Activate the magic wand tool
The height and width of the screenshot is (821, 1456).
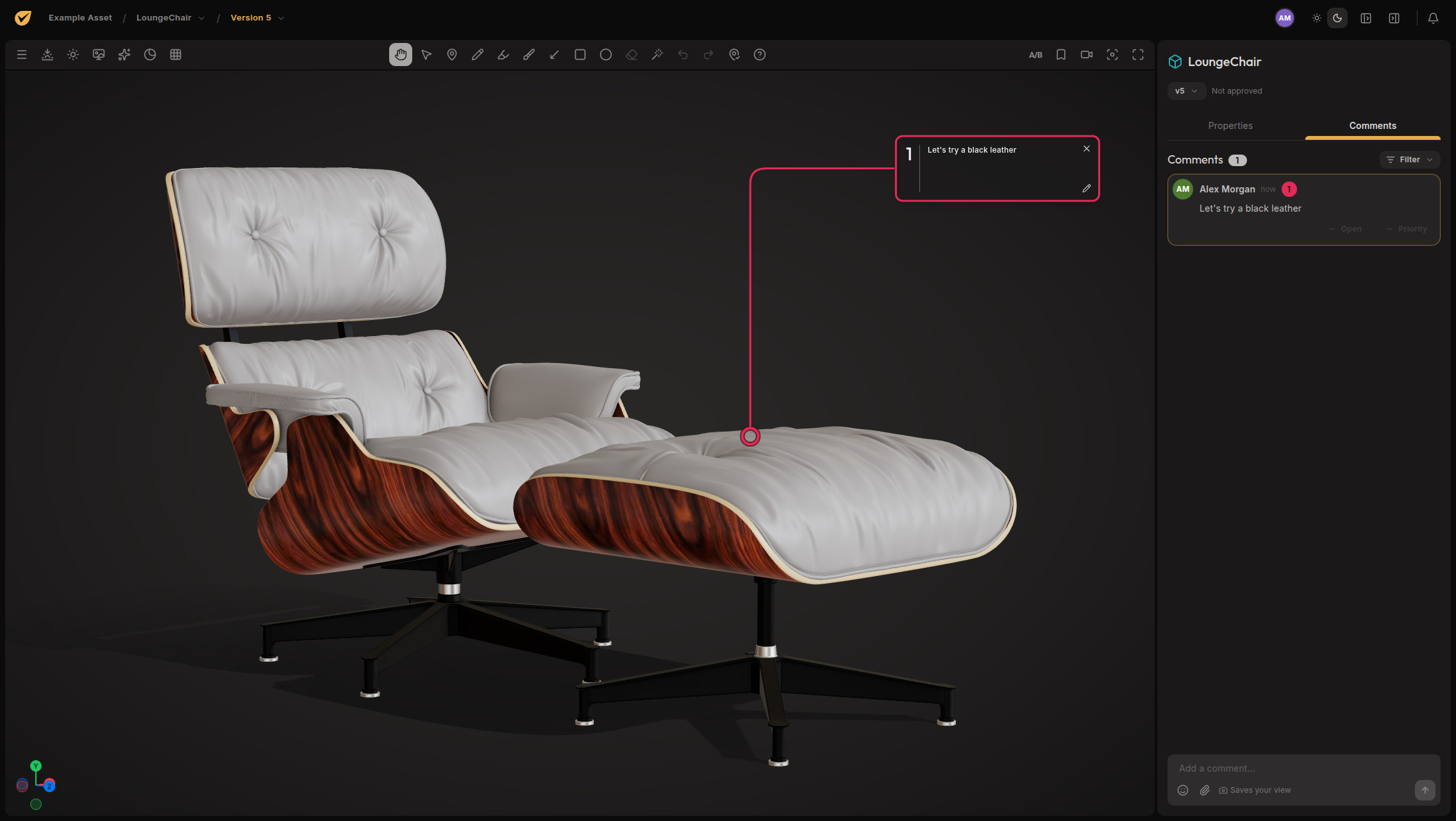[x=657, y=55]
